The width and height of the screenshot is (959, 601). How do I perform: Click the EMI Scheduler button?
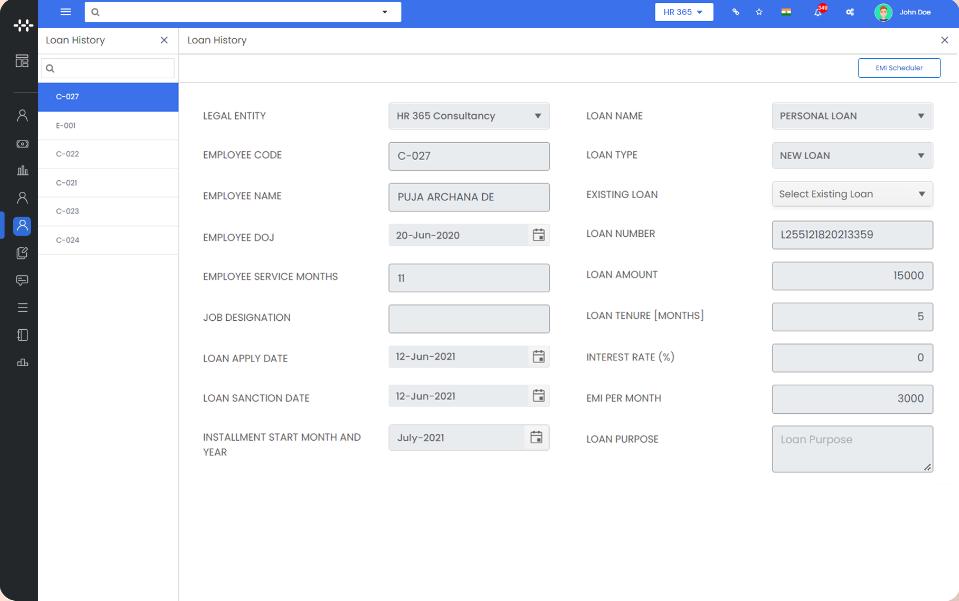pos(899,68)
